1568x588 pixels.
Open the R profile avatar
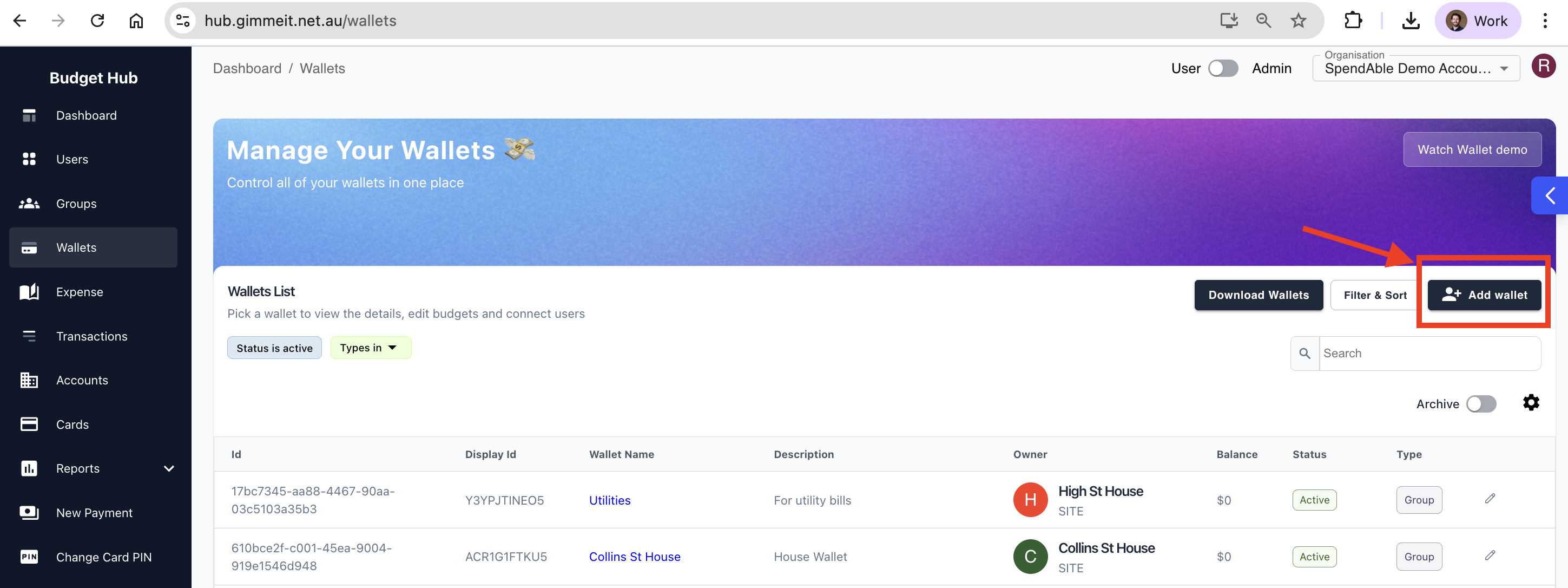click(x=1543, y=67)
